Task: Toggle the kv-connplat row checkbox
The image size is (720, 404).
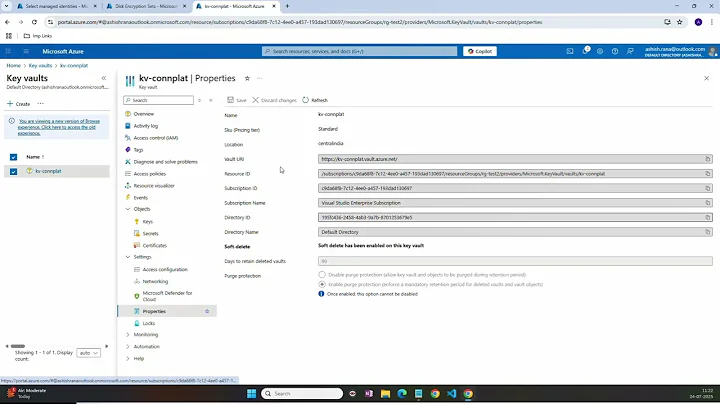Action: click(x=13, y=171)
